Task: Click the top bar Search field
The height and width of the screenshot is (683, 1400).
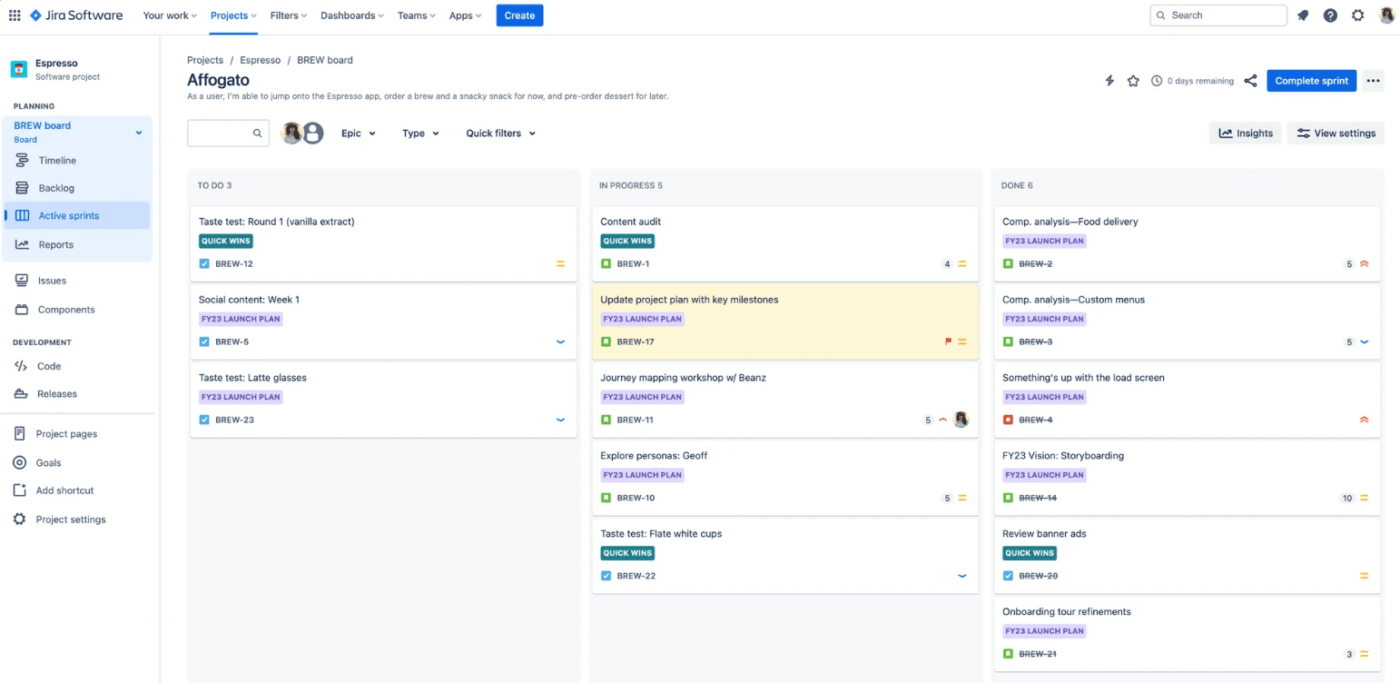Action: (x=1219, y=15)
